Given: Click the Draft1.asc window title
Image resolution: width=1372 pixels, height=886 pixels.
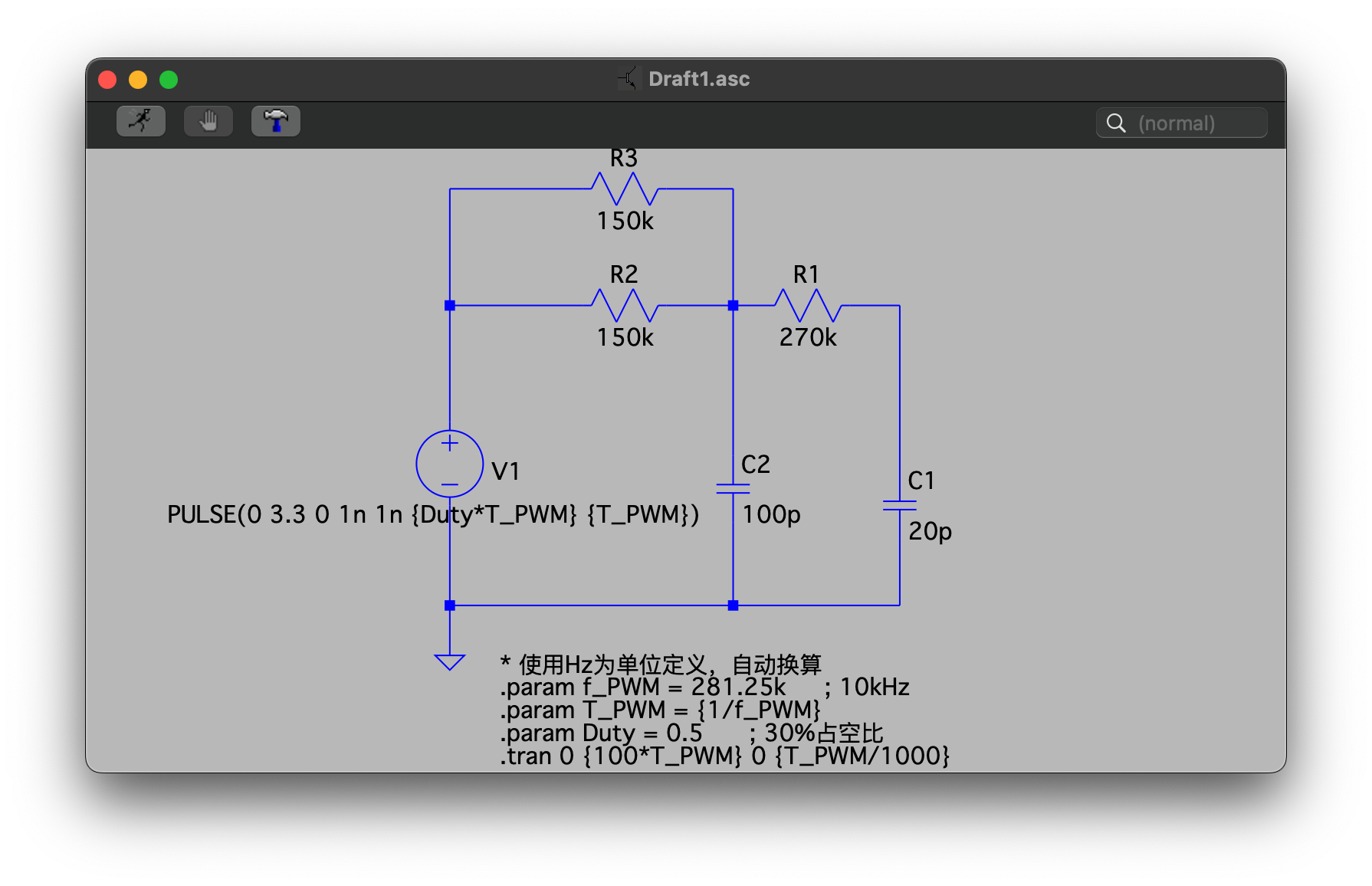Looking at the screenshot, I should point(699,79).
